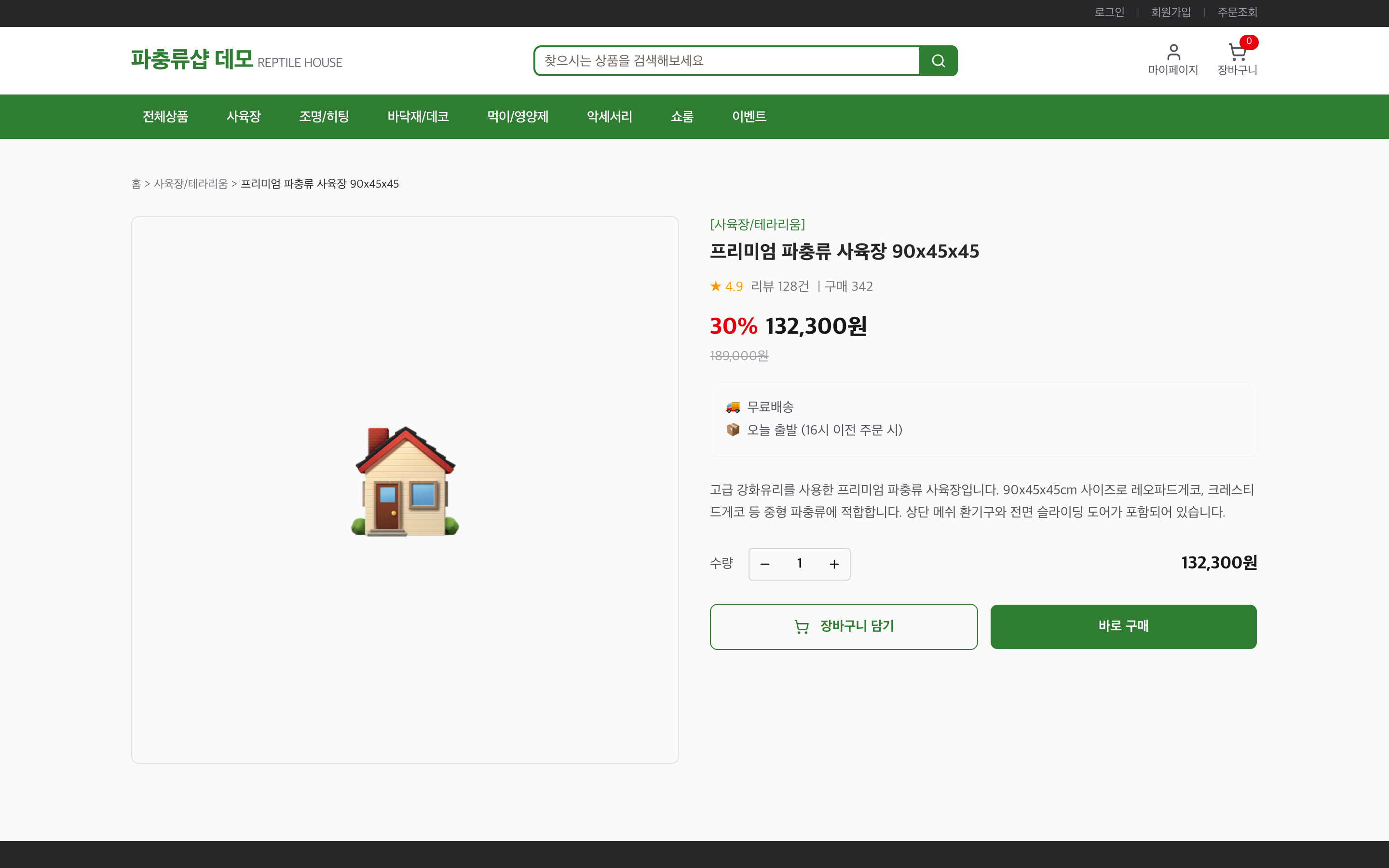
Task: Open the 장바구니 cart icon
Action: [x=1236, y=52]
